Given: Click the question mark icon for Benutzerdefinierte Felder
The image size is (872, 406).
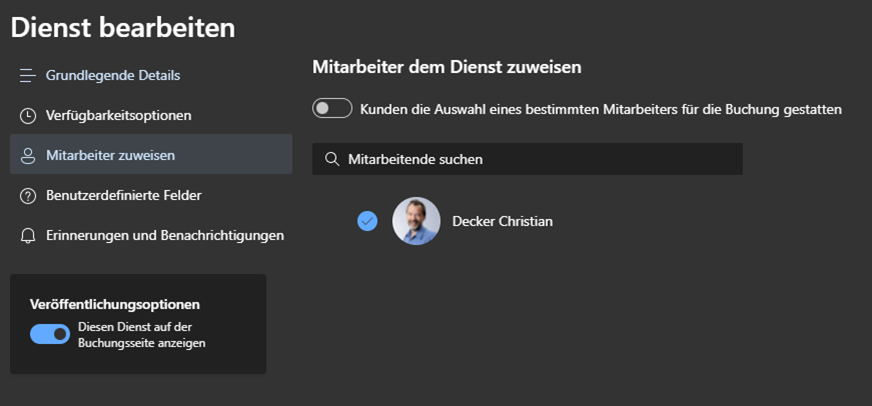Looking at the screenshot, I should [27, 196].
